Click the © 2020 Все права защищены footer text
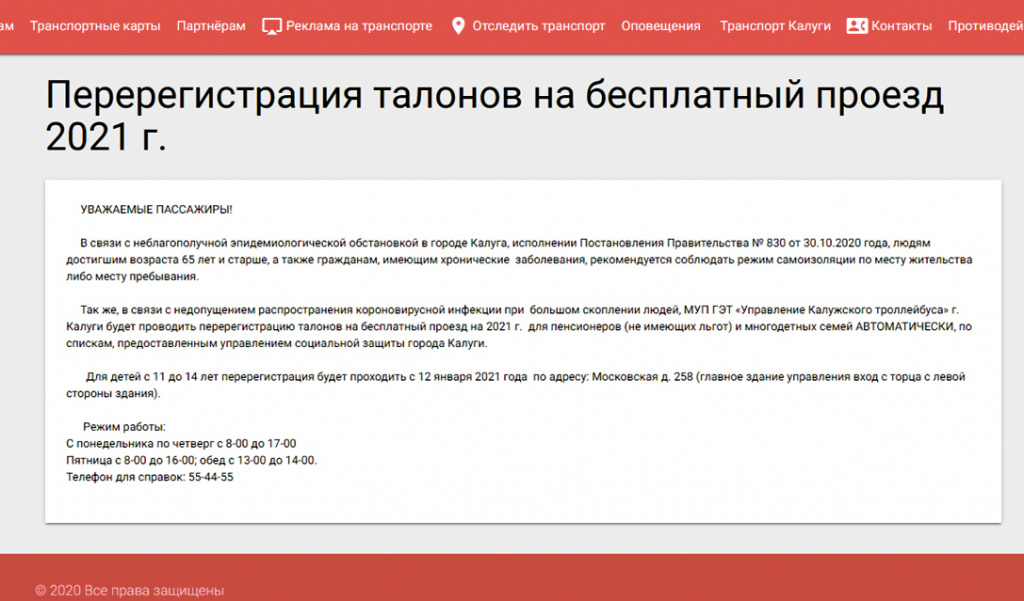The height and width of the screenshot is (601, 1024). click(129, 590)
